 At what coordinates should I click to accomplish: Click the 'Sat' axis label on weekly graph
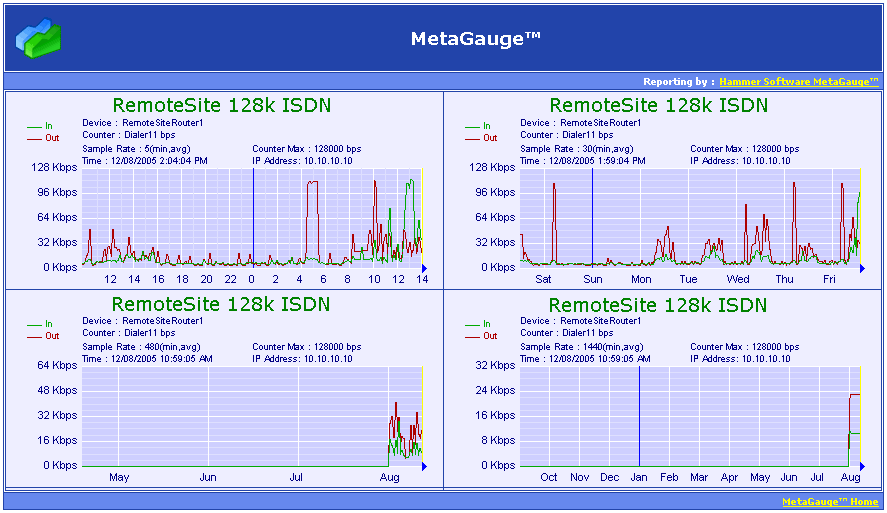point(543,279)
